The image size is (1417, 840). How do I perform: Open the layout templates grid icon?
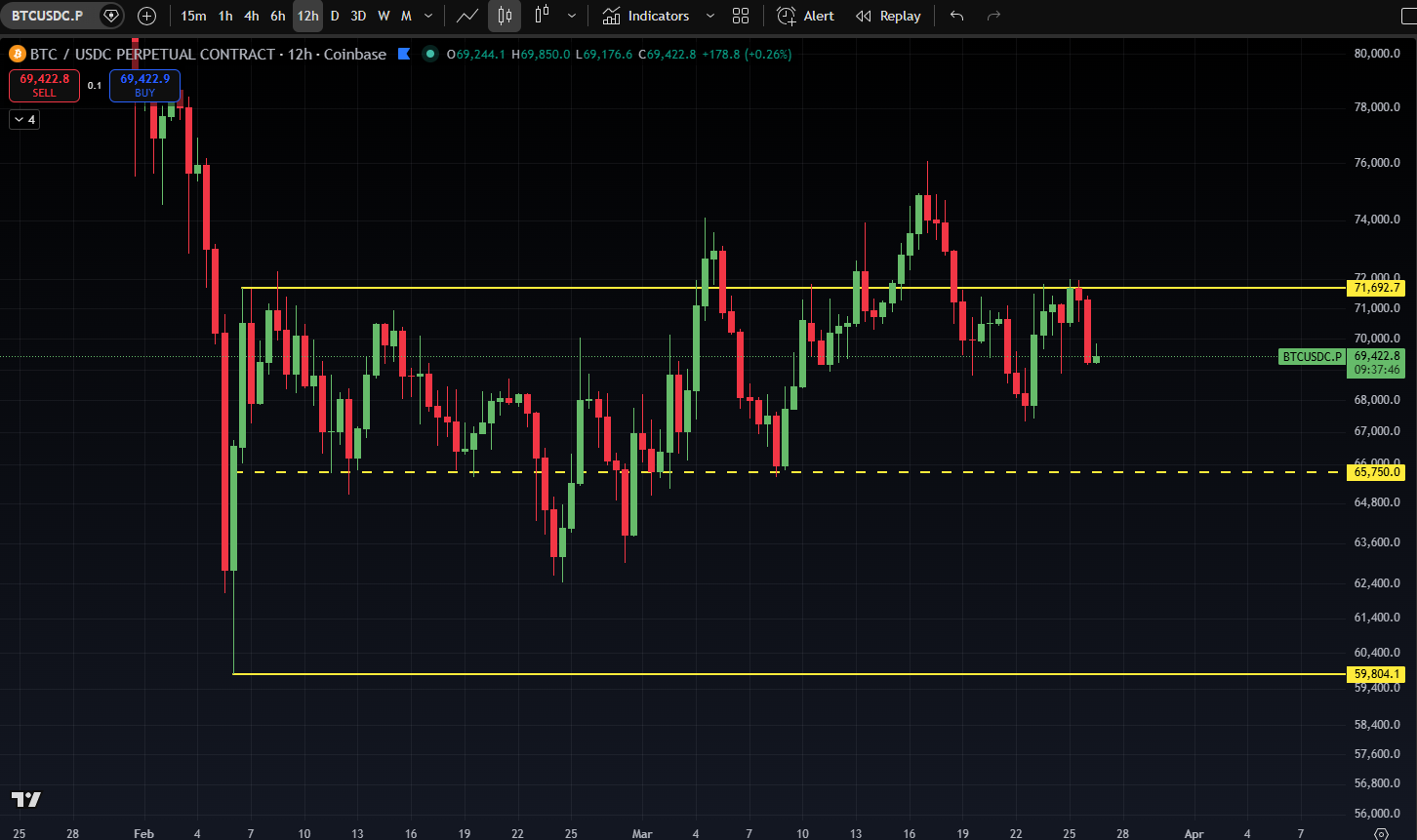[x=741, y=16]
